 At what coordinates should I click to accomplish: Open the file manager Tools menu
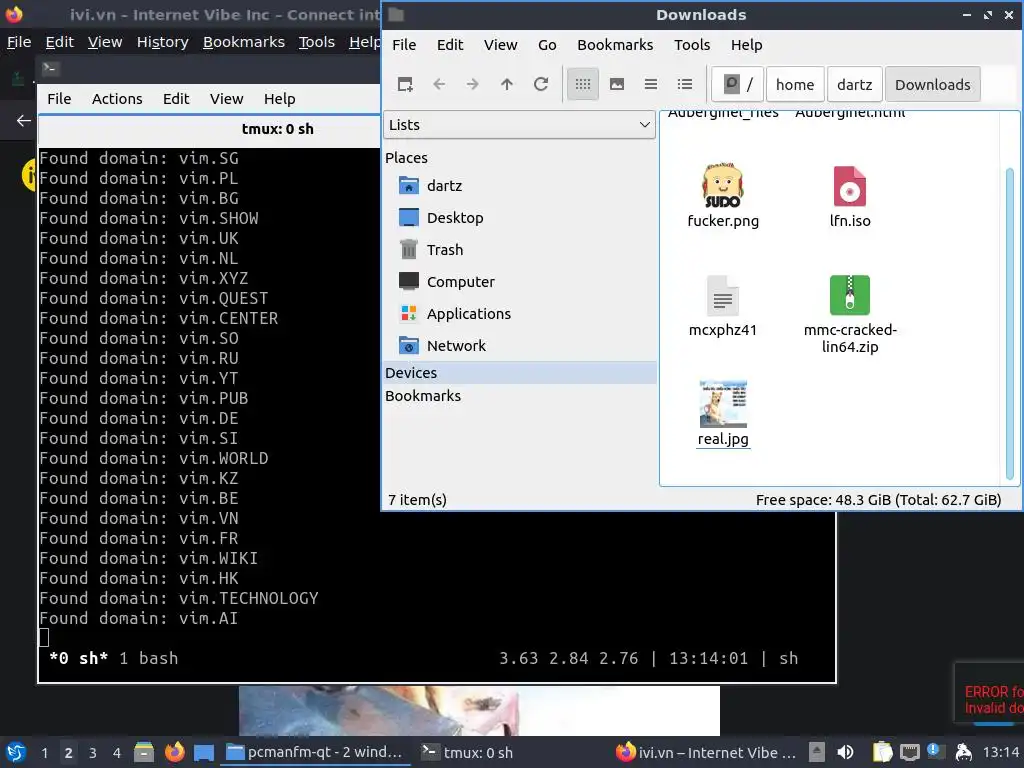pyautogui.click(x=692, y=44)
